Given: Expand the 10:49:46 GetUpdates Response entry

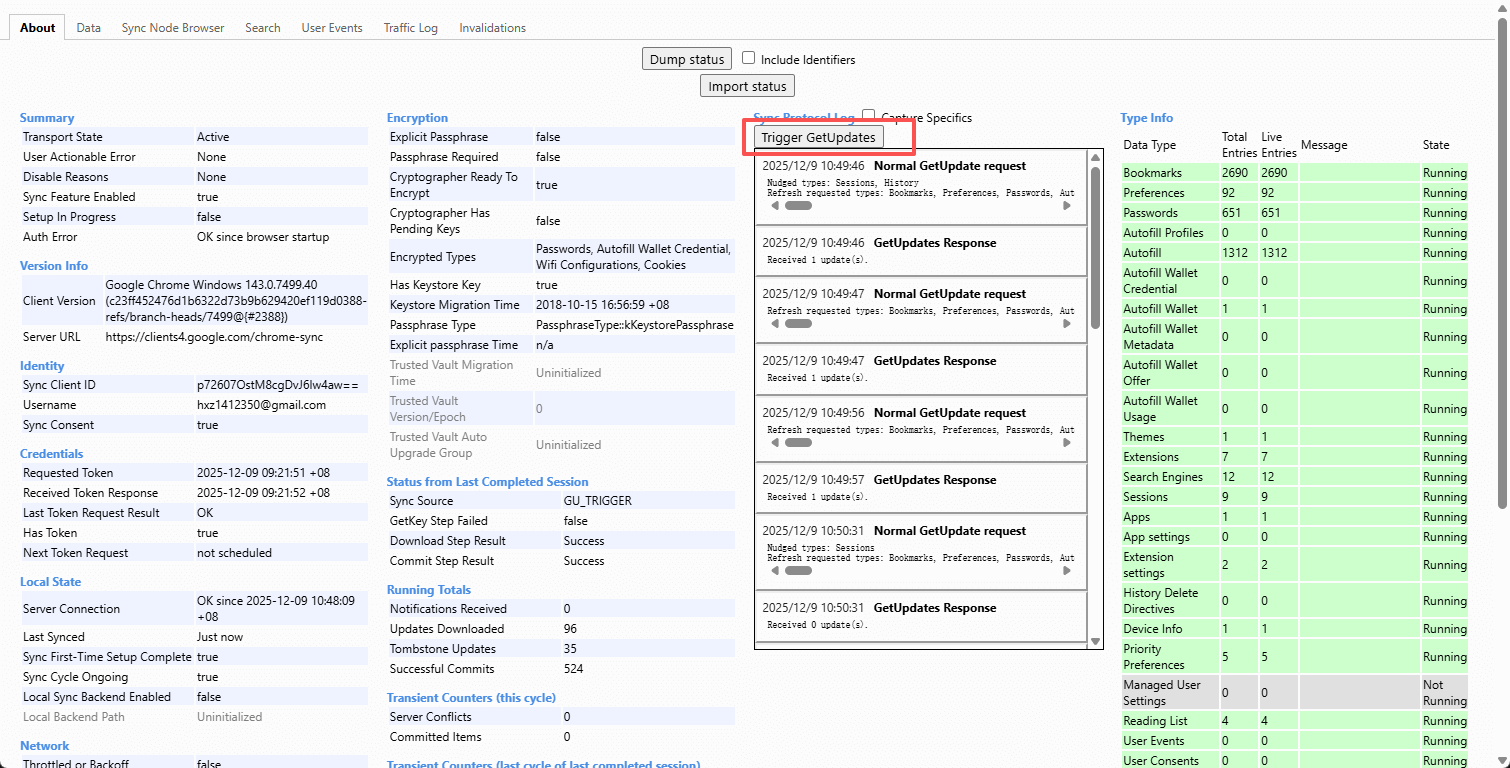Looking at the screenshot, I should [x=934, y=243].
